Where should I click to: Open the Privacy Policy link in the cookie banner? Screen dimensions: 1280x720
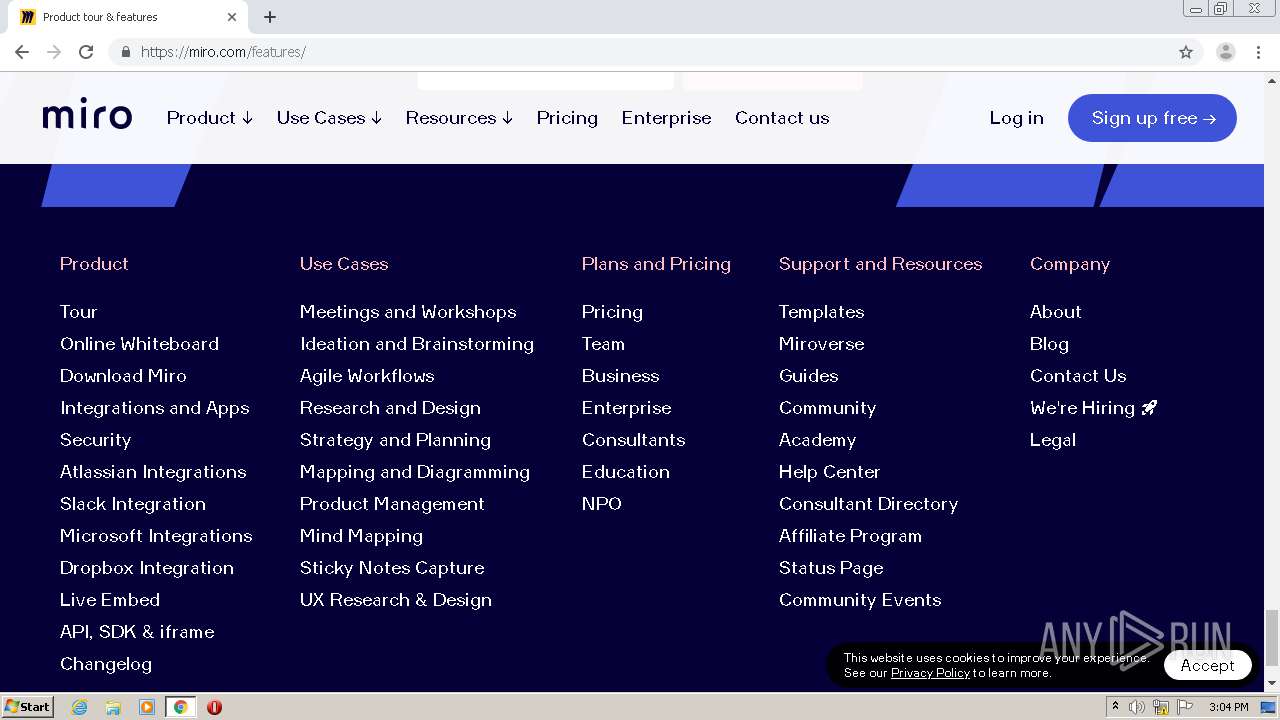pos(930,673)
